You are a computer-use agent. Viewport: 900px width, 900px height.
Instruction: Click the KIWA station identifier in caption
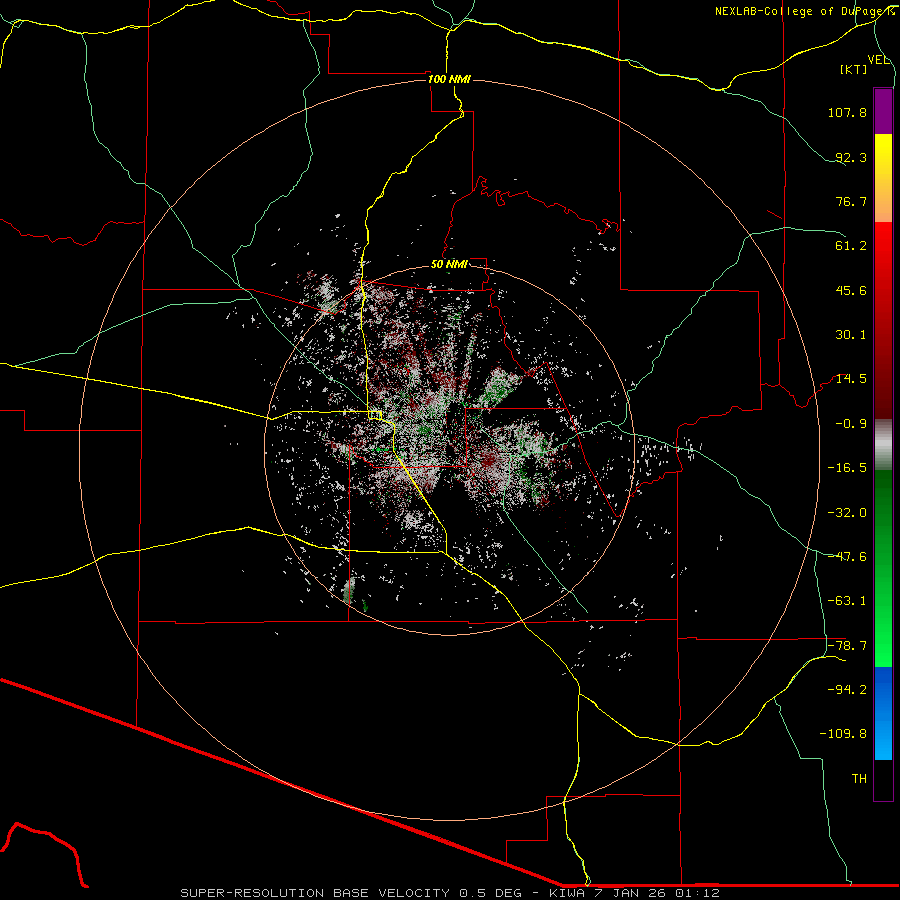point(568,893)
